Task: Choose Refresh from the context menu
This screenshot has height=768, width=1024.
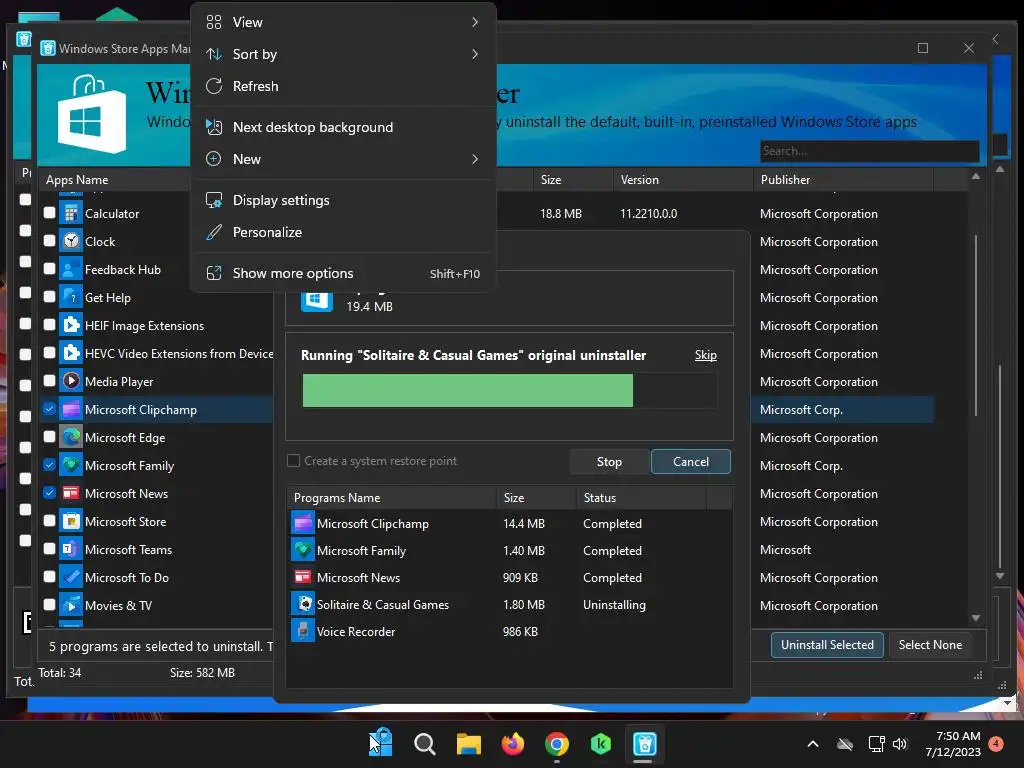Action: (x=344, y=86)
